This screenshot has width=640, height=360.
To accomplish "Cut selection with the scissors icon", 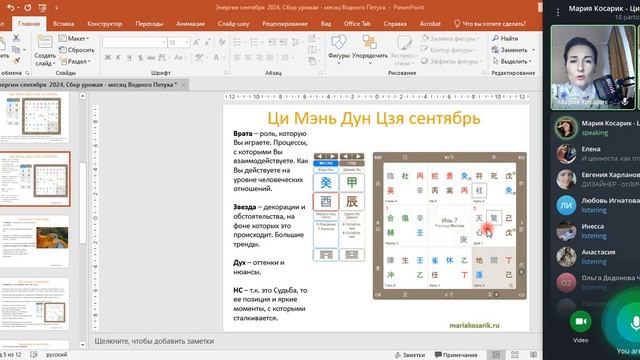I will click(16, 38).
